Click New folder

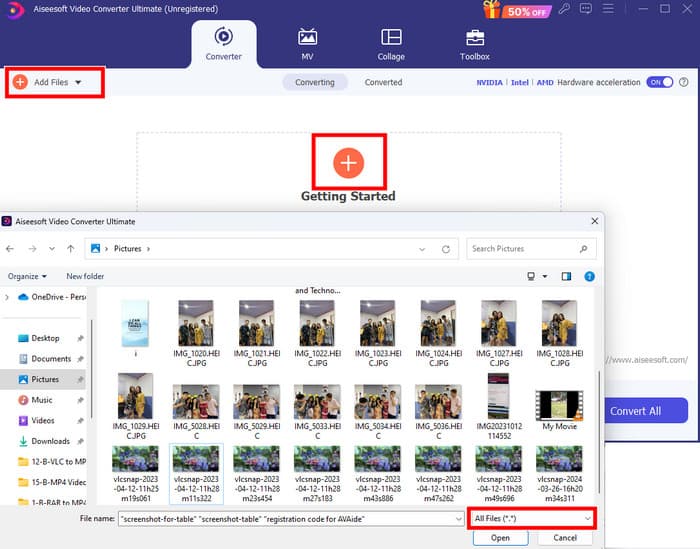[x=85, y=276]
